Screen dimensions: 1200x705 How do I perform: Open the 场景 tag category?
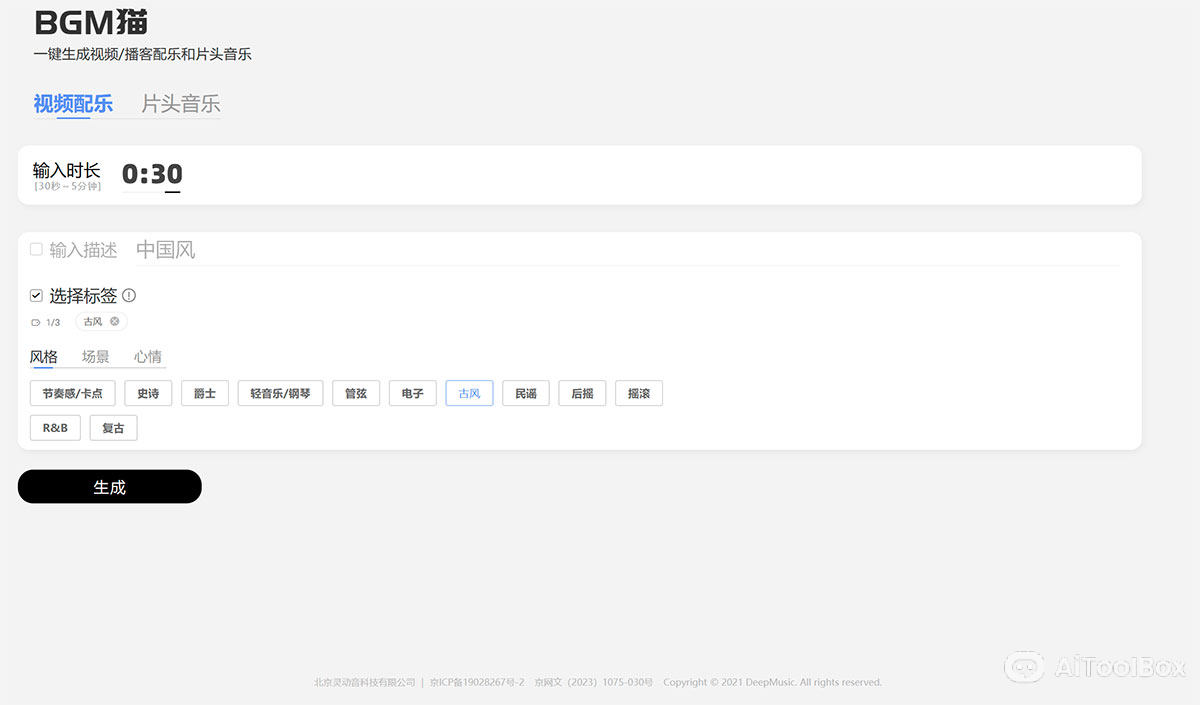96,357
